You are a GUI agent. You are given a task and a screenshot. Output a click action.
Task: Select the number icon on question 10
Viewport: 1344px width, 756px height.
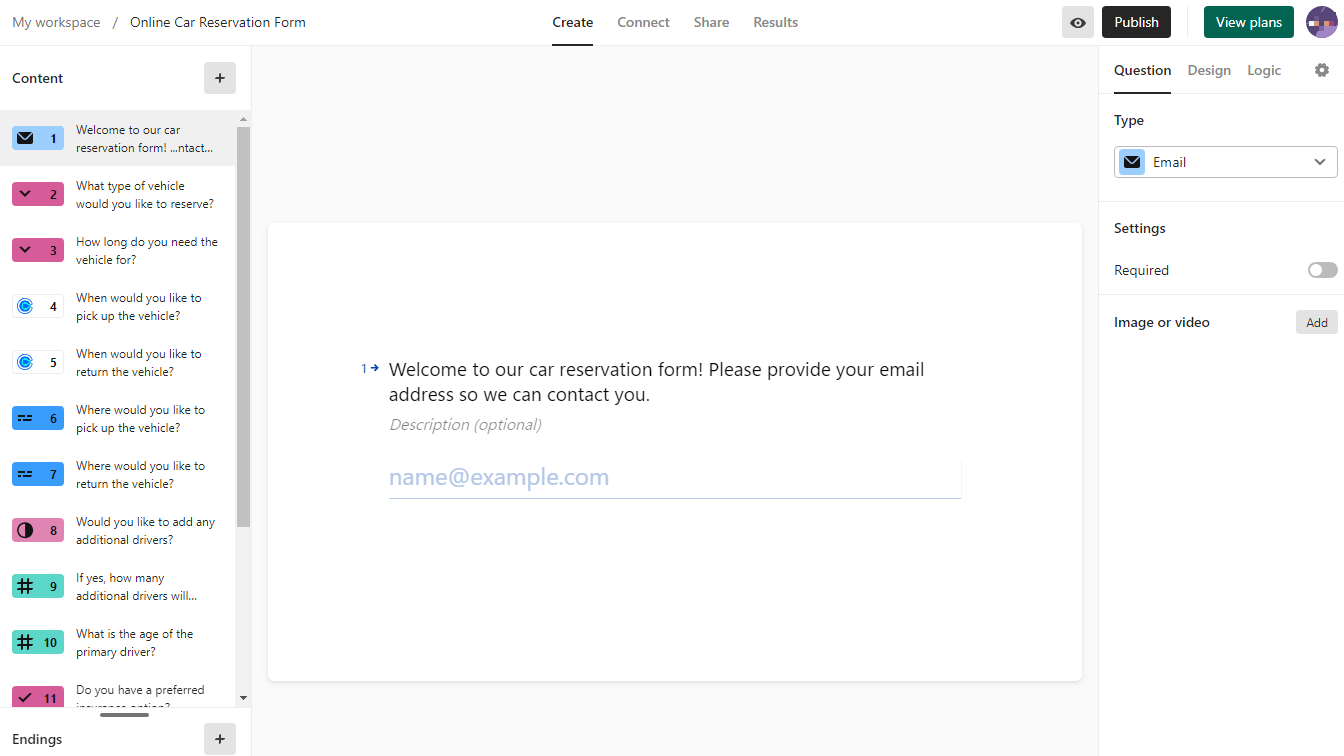[26, 642]
